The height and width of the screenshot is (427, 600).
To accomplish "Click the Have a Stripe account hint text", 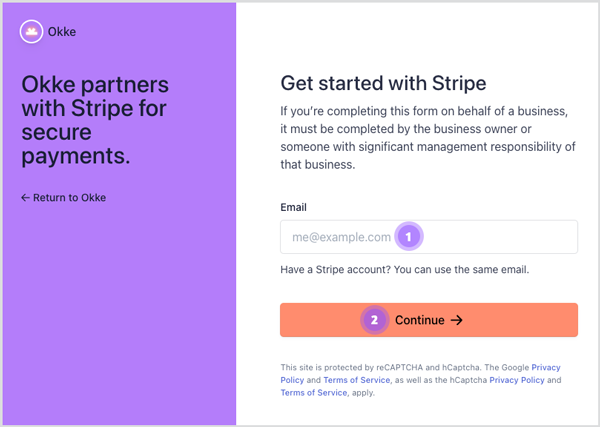I will (x=404, y=269).
